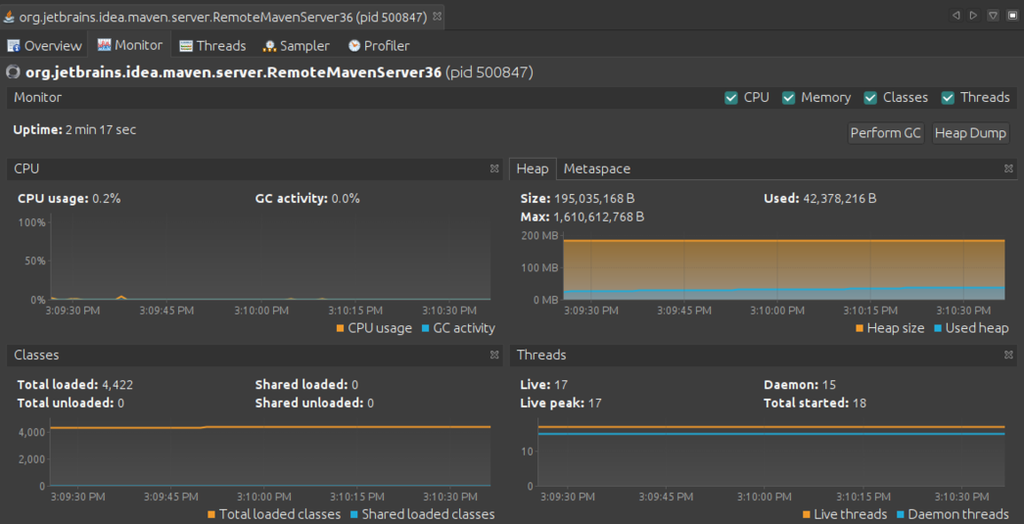The width and height of the screenshot is (1024, 524).
Task: Maximize the editor window icon
Action: (x=1011, y=16)
